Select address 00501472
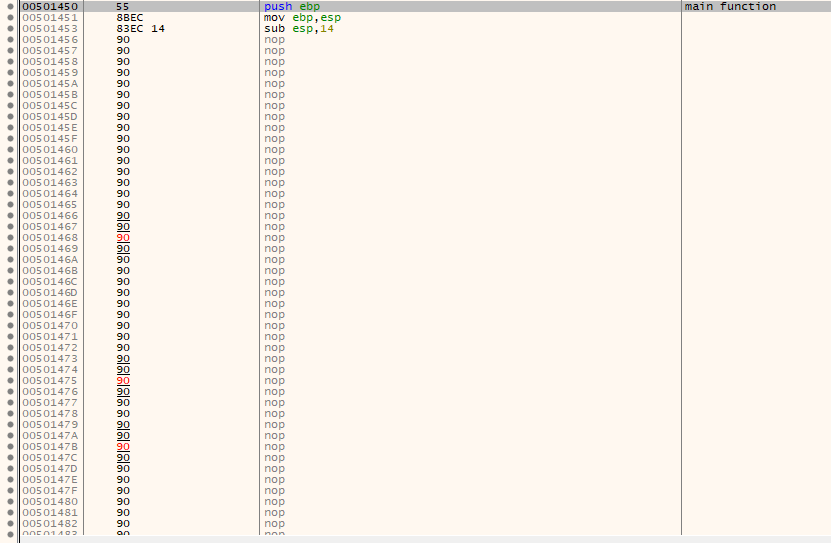 tap(50, 348)
